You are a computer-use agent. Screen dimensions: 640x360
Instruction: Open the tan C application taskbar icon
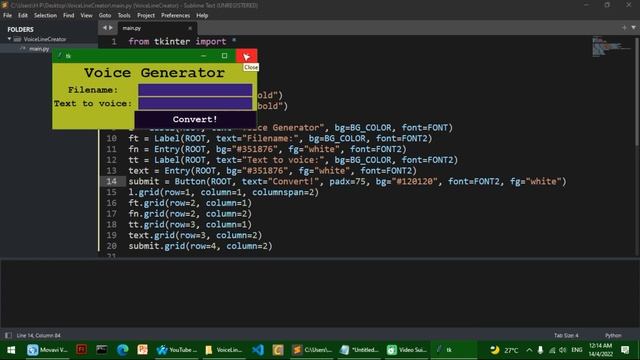(278, 350)
